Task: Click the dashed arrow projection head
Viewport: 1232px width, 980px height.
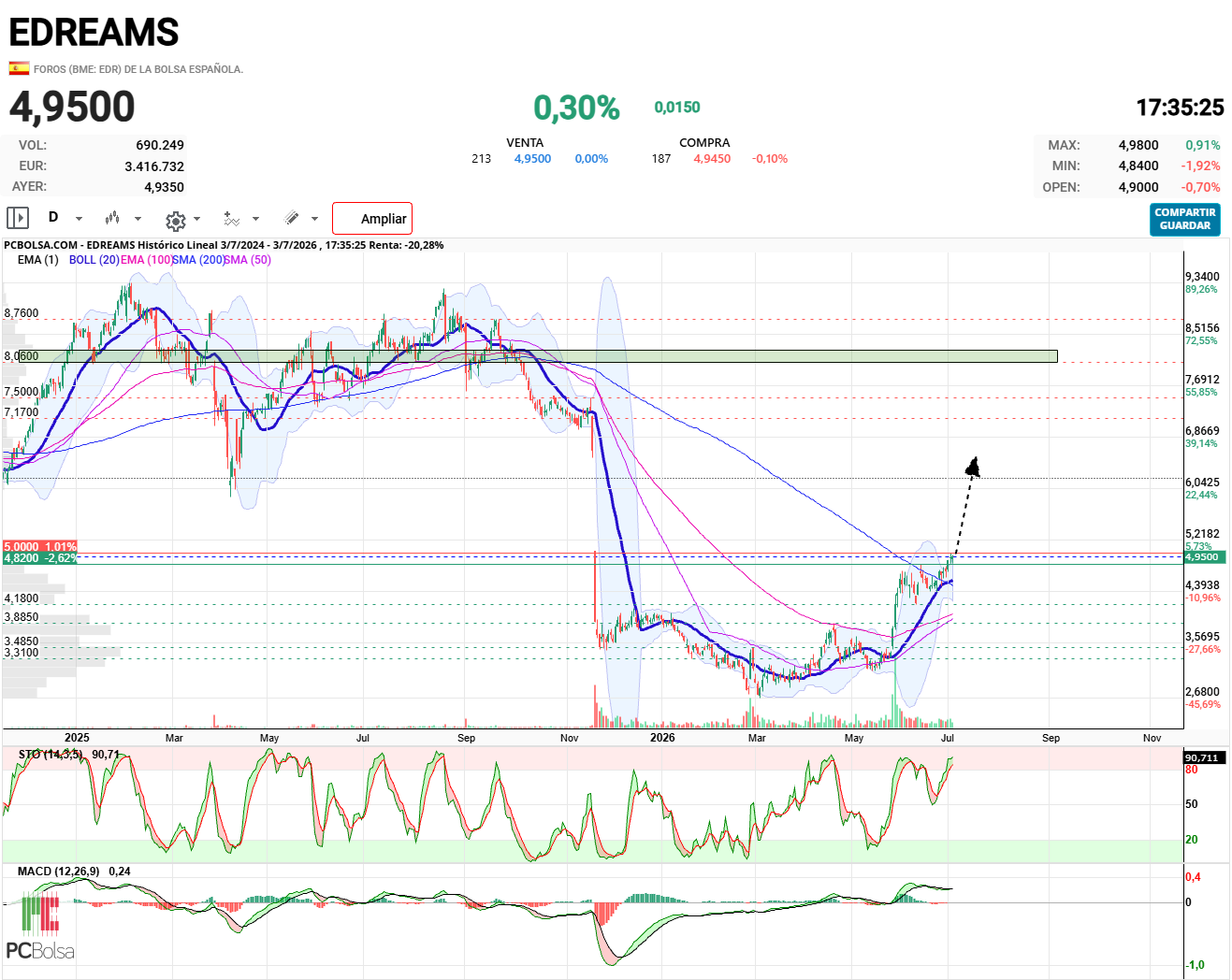Action: [x=974, y=467]
